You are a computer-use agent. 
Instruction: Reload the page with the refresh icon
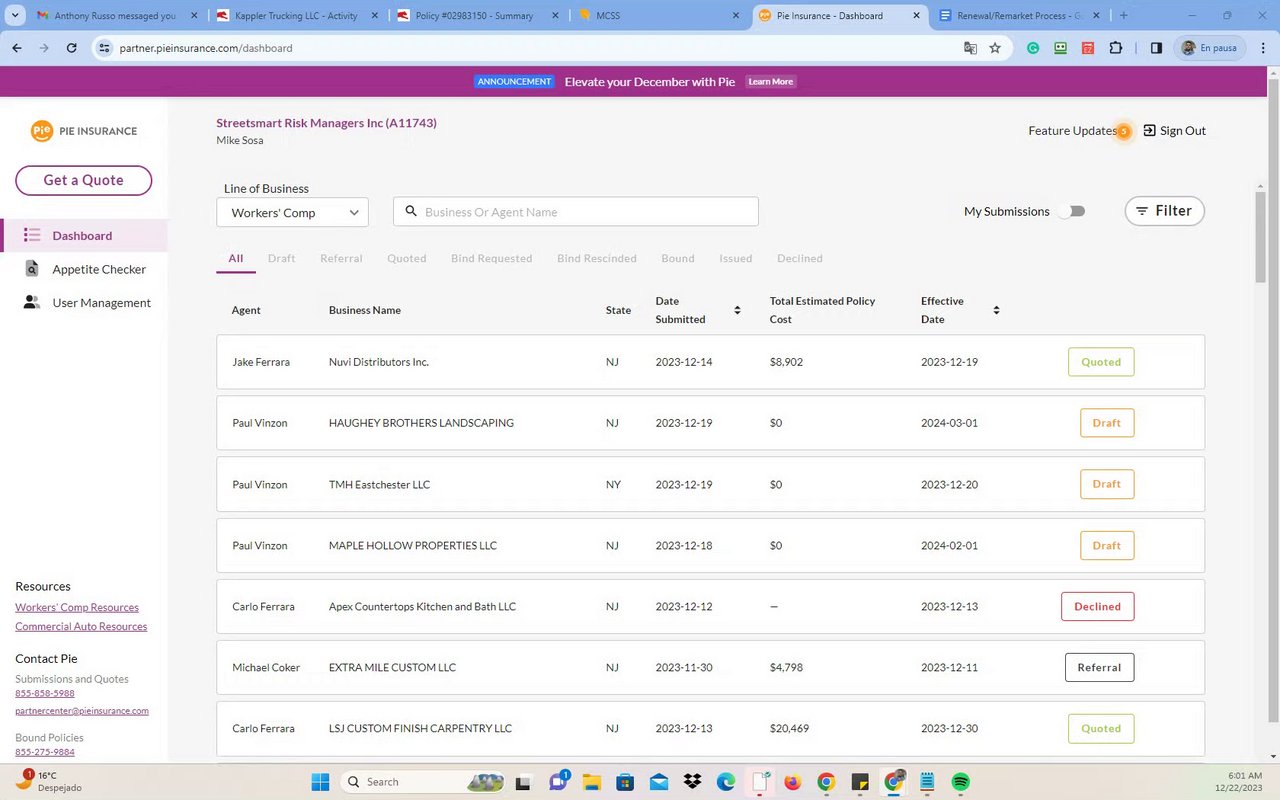coord(71,48)
